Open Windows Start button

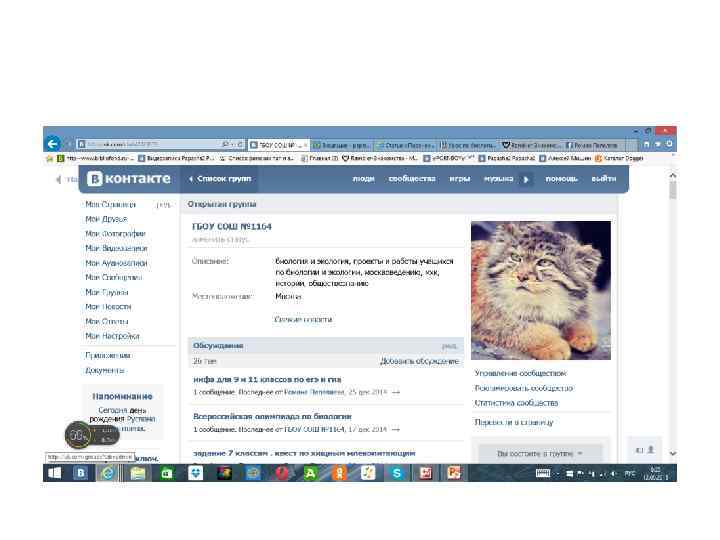coord(55,473)
